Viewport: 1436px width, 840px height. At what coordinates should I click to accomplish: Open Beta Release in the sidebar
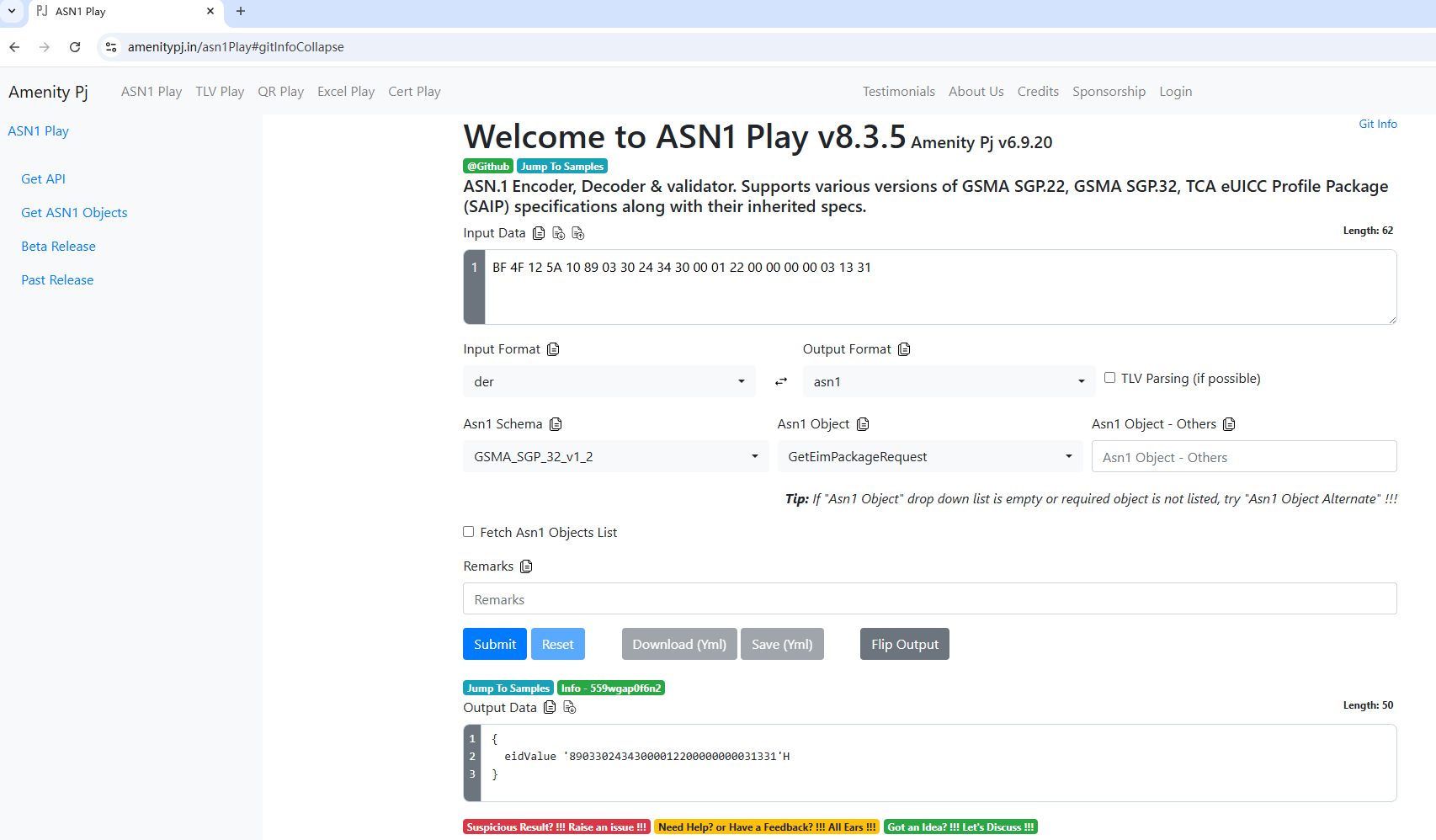tap(59, 247)
